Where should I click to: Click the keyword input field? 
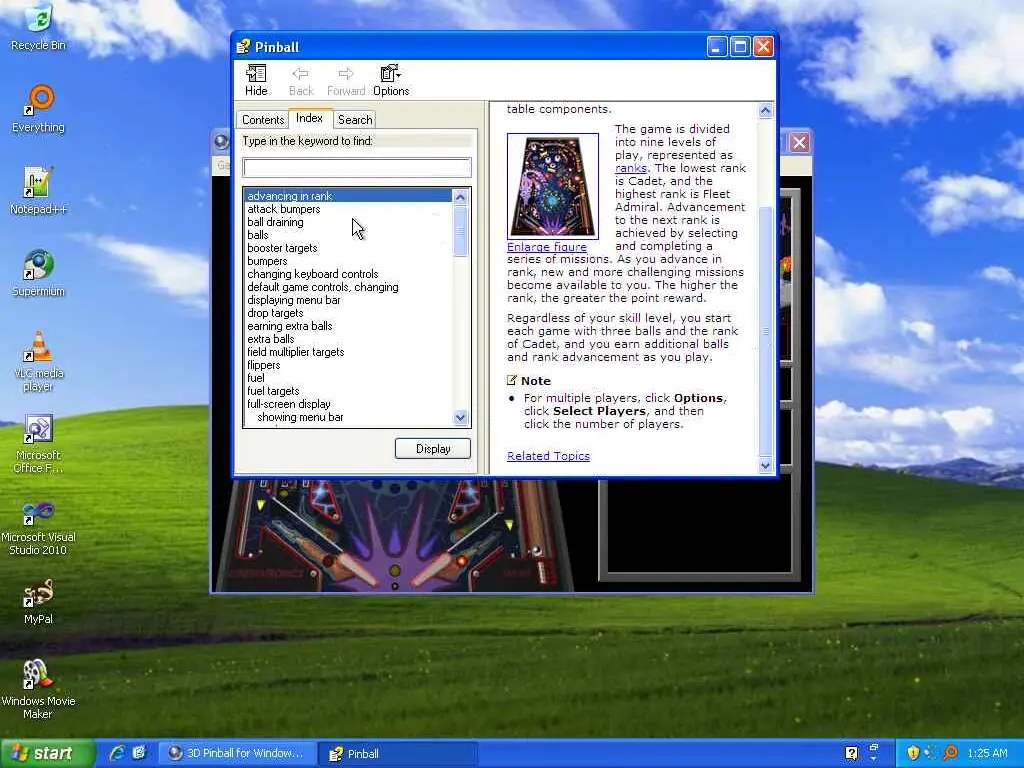[357, 168]
